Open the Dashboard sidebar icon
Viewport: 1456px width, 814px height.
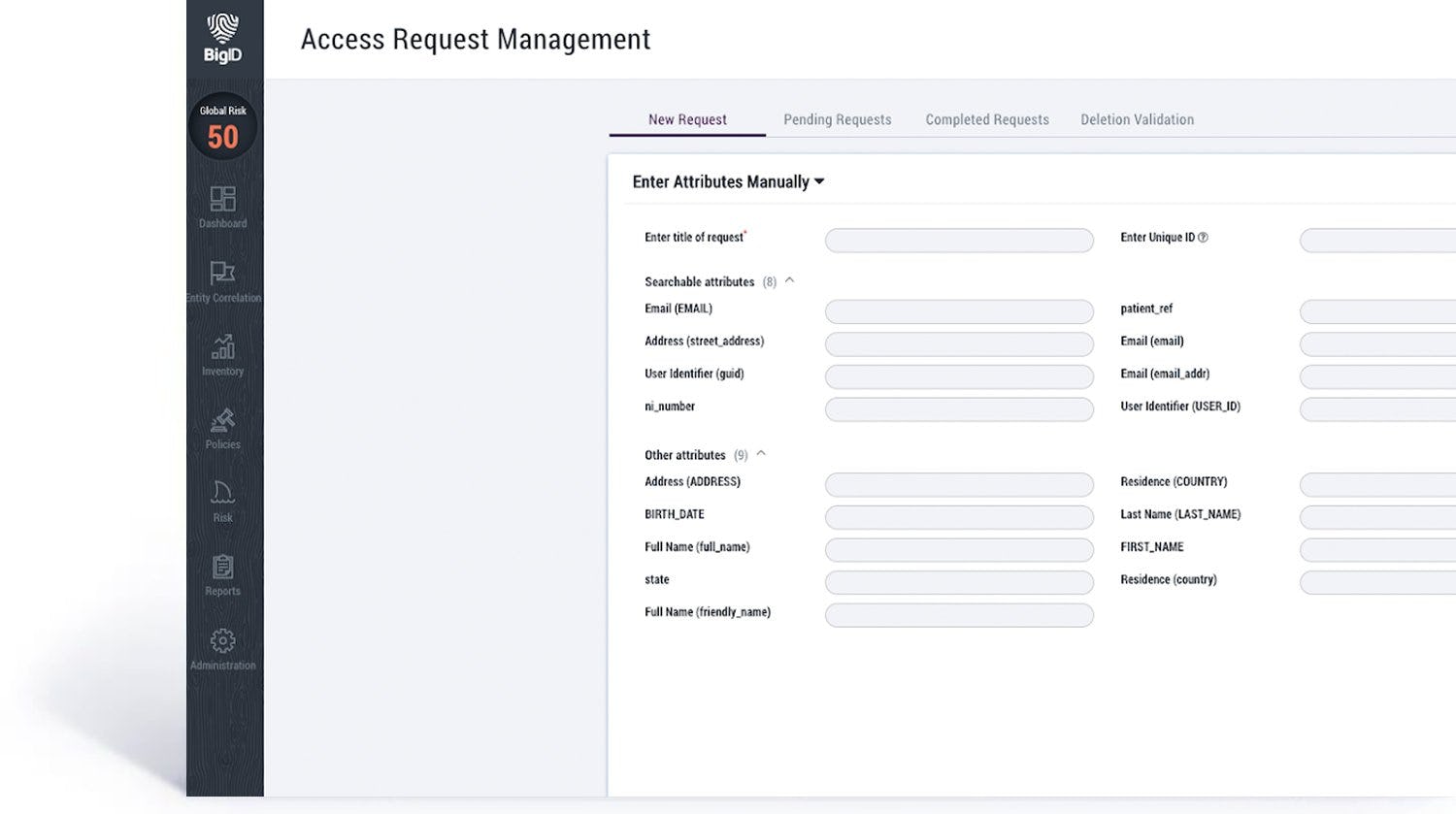[x=222, y=200]
